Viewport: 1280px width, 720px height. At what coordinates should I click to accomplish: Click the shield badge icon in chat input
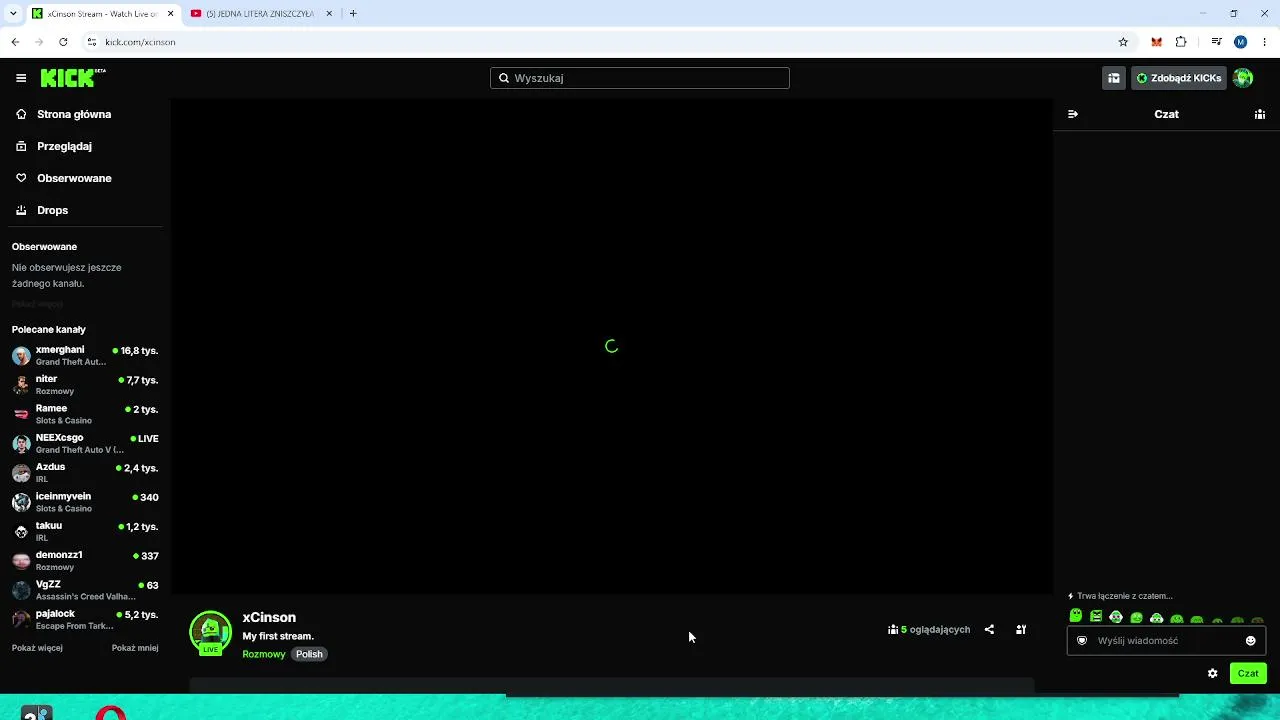point(1082,641)
